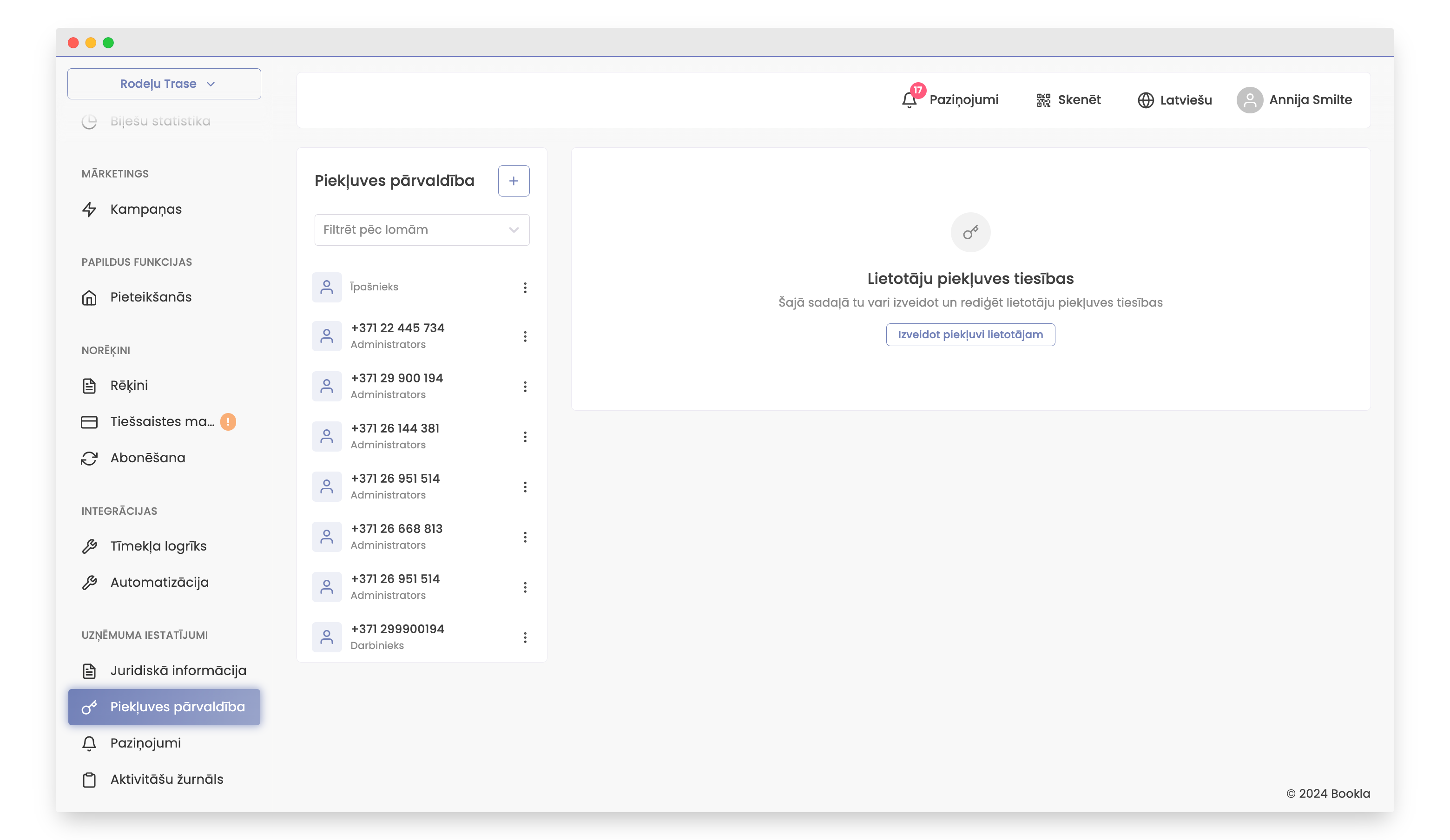The height and width of the screenshot is (840, 1450).
Task: Open three-dot menu for +371 22 445 734
Action: click(x=525, y=336)
